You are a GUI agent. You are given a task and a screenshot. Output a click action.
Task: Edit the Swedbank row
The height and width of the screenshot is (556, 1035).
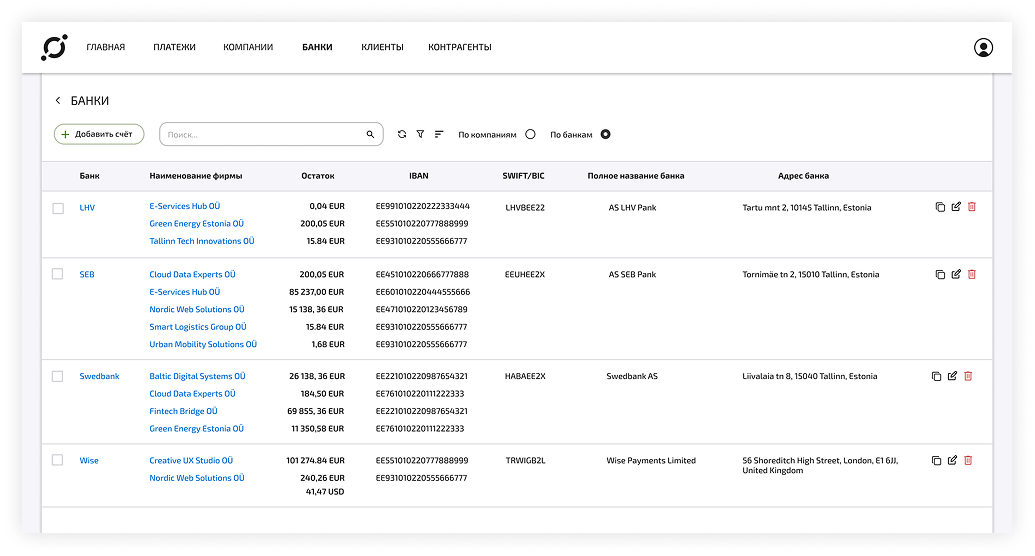(x=952, y=376)
